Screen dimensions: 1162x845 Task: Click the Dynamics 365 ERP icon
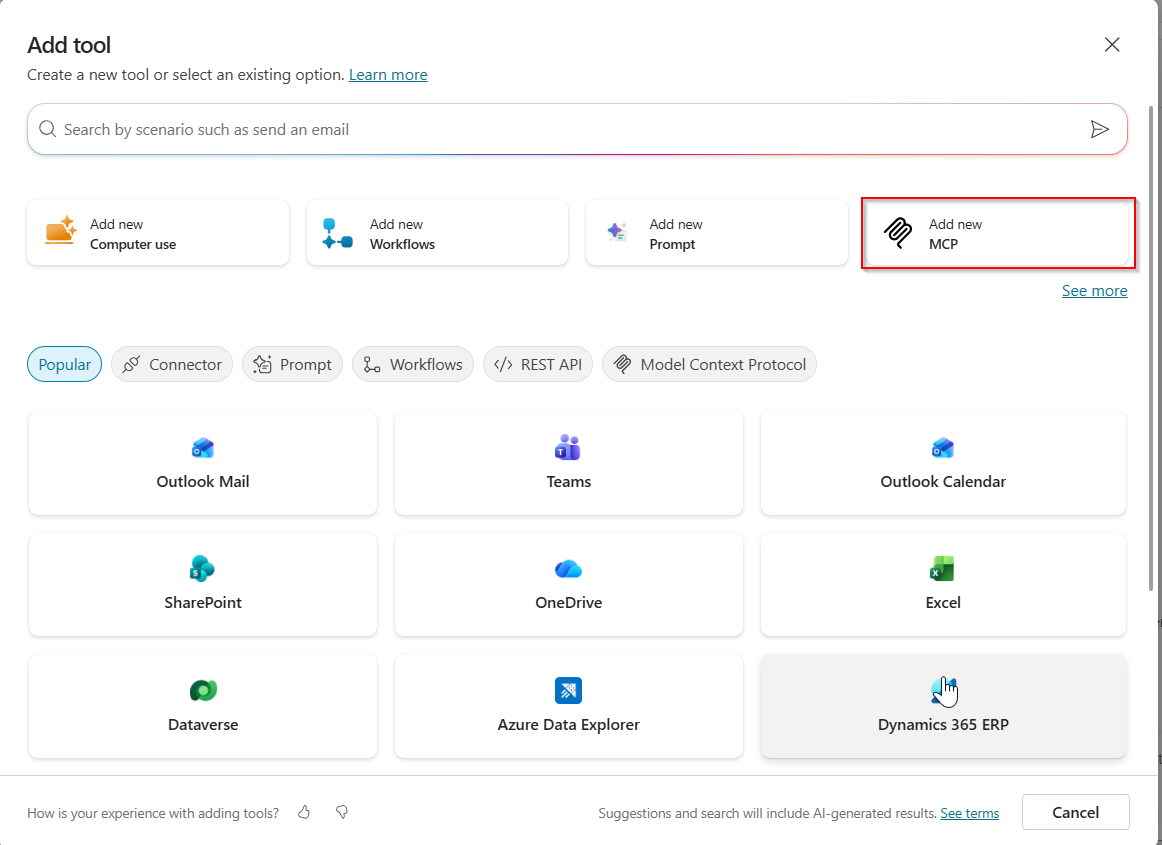(x=943, y=690)
